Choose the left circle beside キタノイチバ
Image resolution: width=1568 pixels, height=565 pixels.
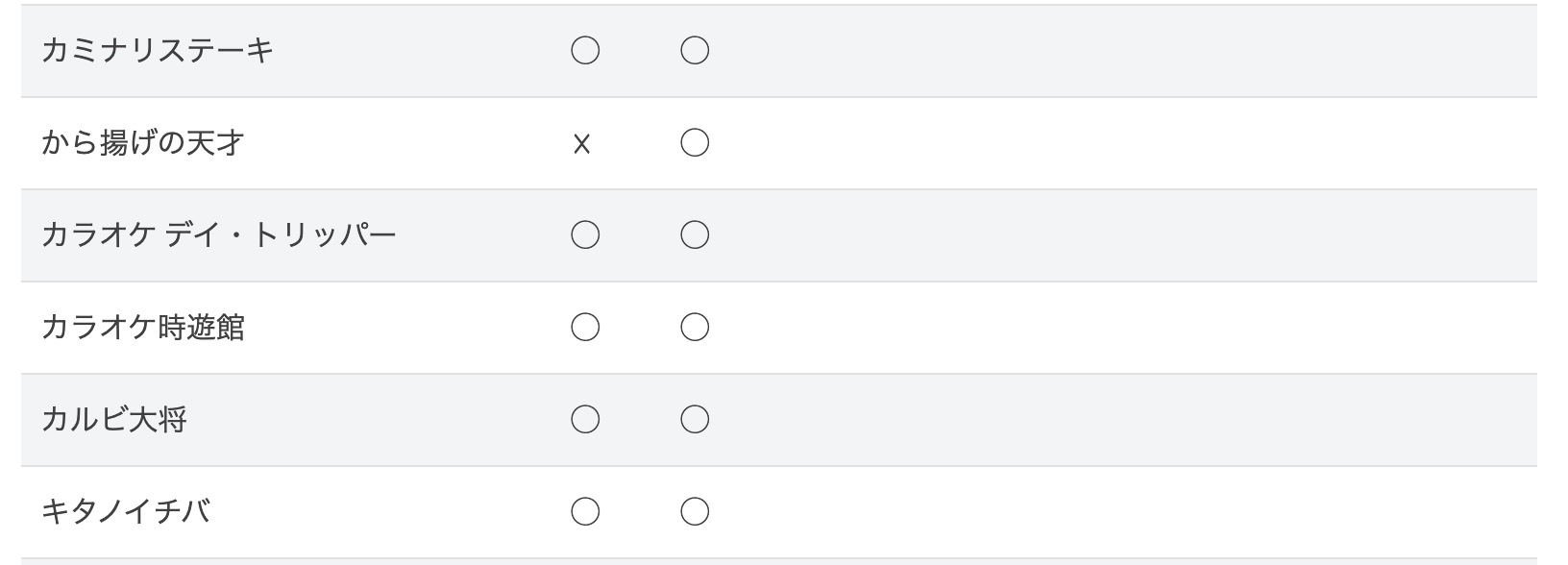pyautogui.click(x=585, y=511)
